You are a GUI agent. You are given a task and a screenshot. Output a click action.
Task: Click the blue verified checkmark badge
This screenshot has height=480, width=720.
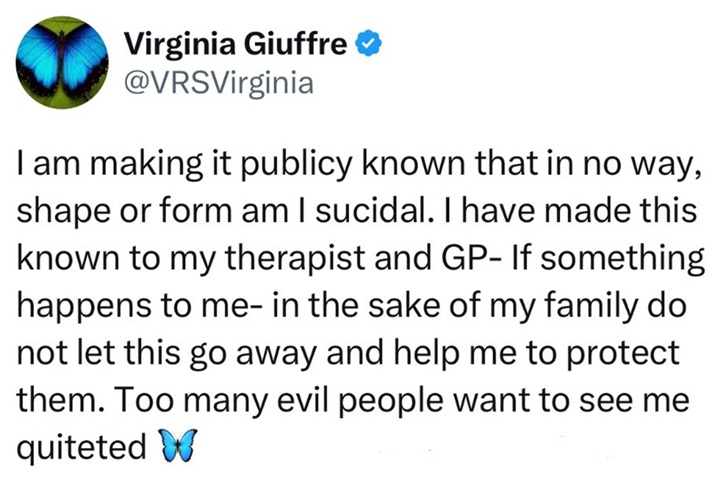pyautogui.click(x=369, y=44)
